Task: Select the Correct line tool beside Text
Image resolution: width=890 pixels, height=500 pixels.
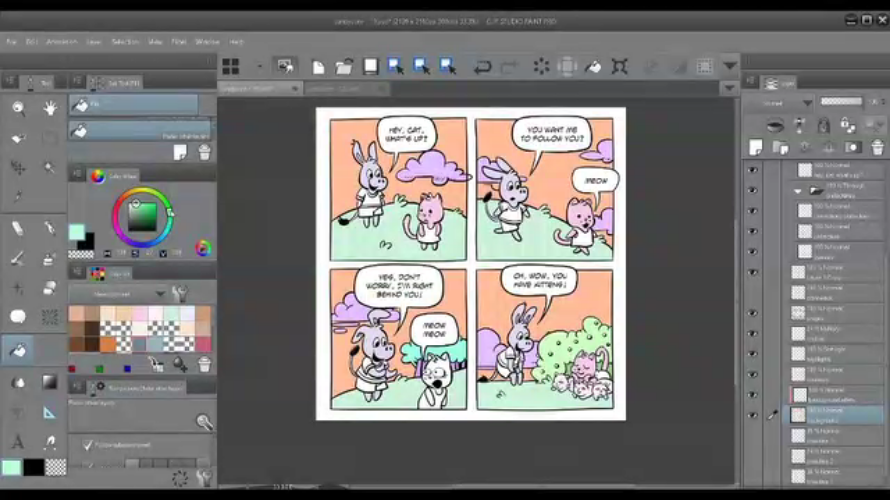Action: click(x=49, y=442)
